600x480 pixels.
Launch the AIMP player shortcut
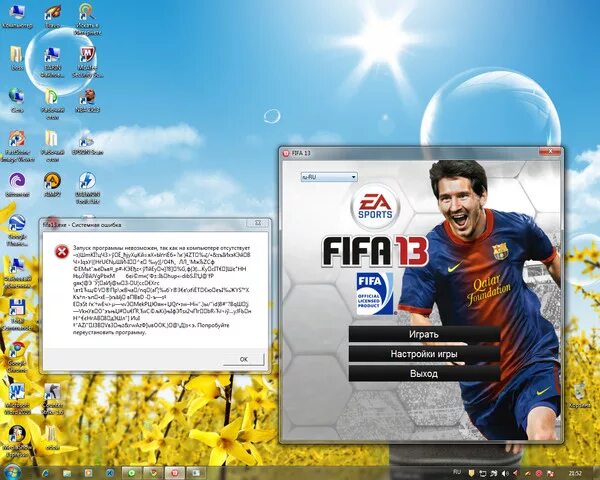[x=52, y=184]
